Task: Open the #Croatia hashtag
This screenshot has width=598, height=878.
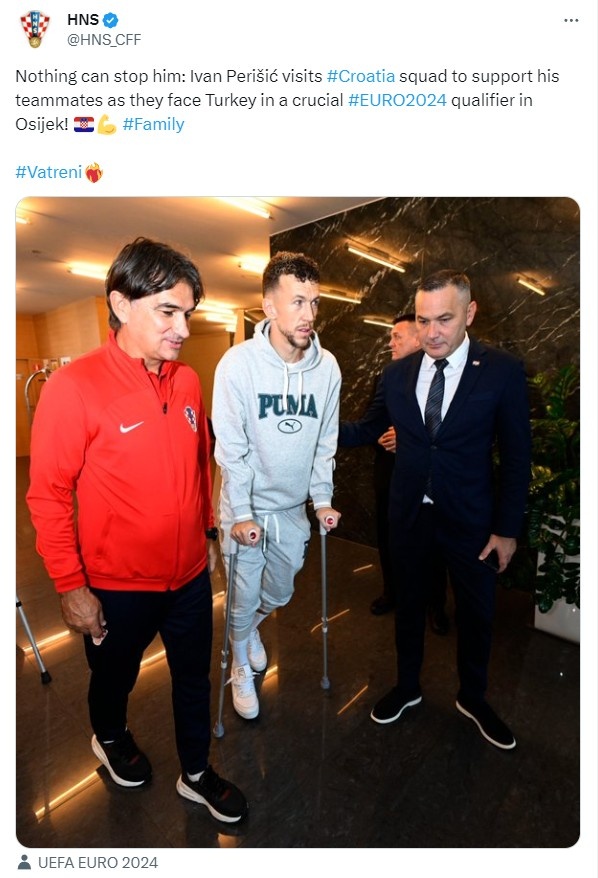Action: pos(361,76)
